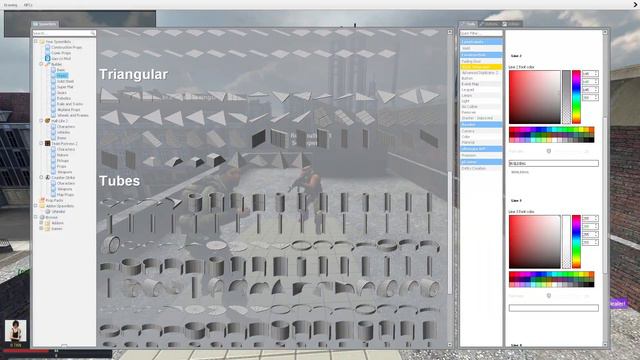640x360 pixels.
Task: Select the Fading Door tool
Action: click(x=481, y=61)
